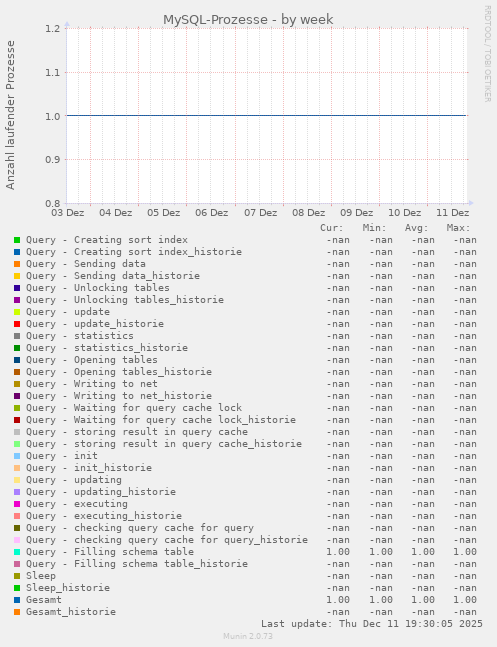Click the legend label Sleep
Image resolution: width=497 pixels, height=647 pixels.
(x=41, y=576)
